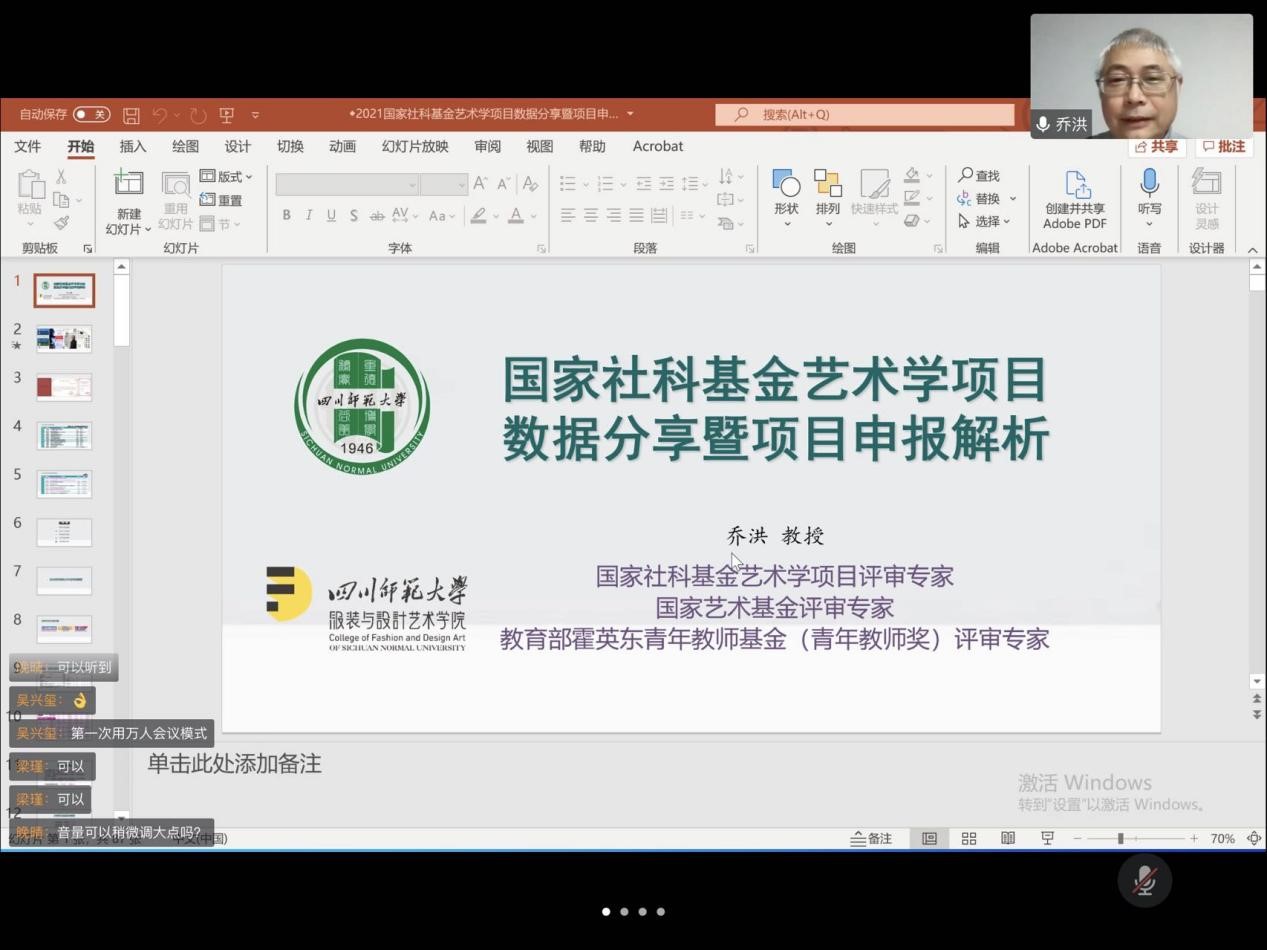The height and width of the screenshot is (950, 1267).
Task: Switch to Normal view icon in status bar
Action: 929,839
